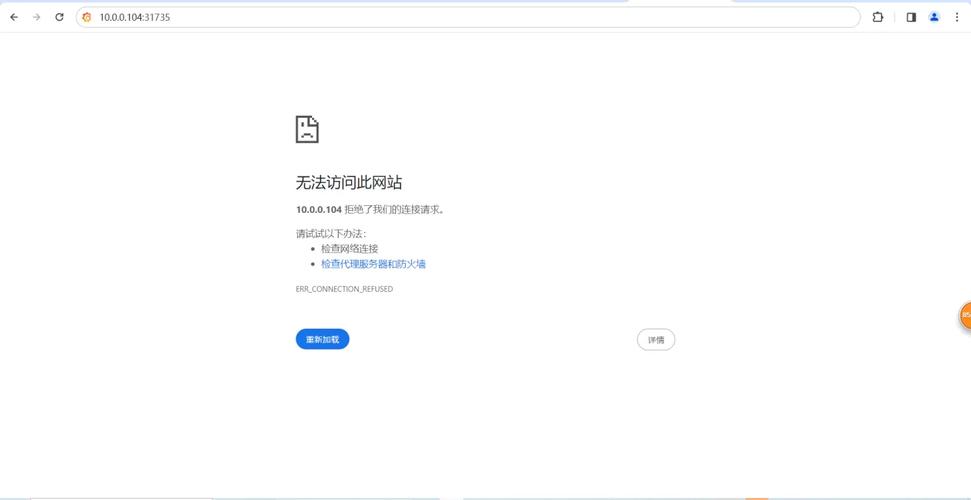
Task: Focus the address bar showing 10.0.0.104:31735
Action: [x=468, y=17]
